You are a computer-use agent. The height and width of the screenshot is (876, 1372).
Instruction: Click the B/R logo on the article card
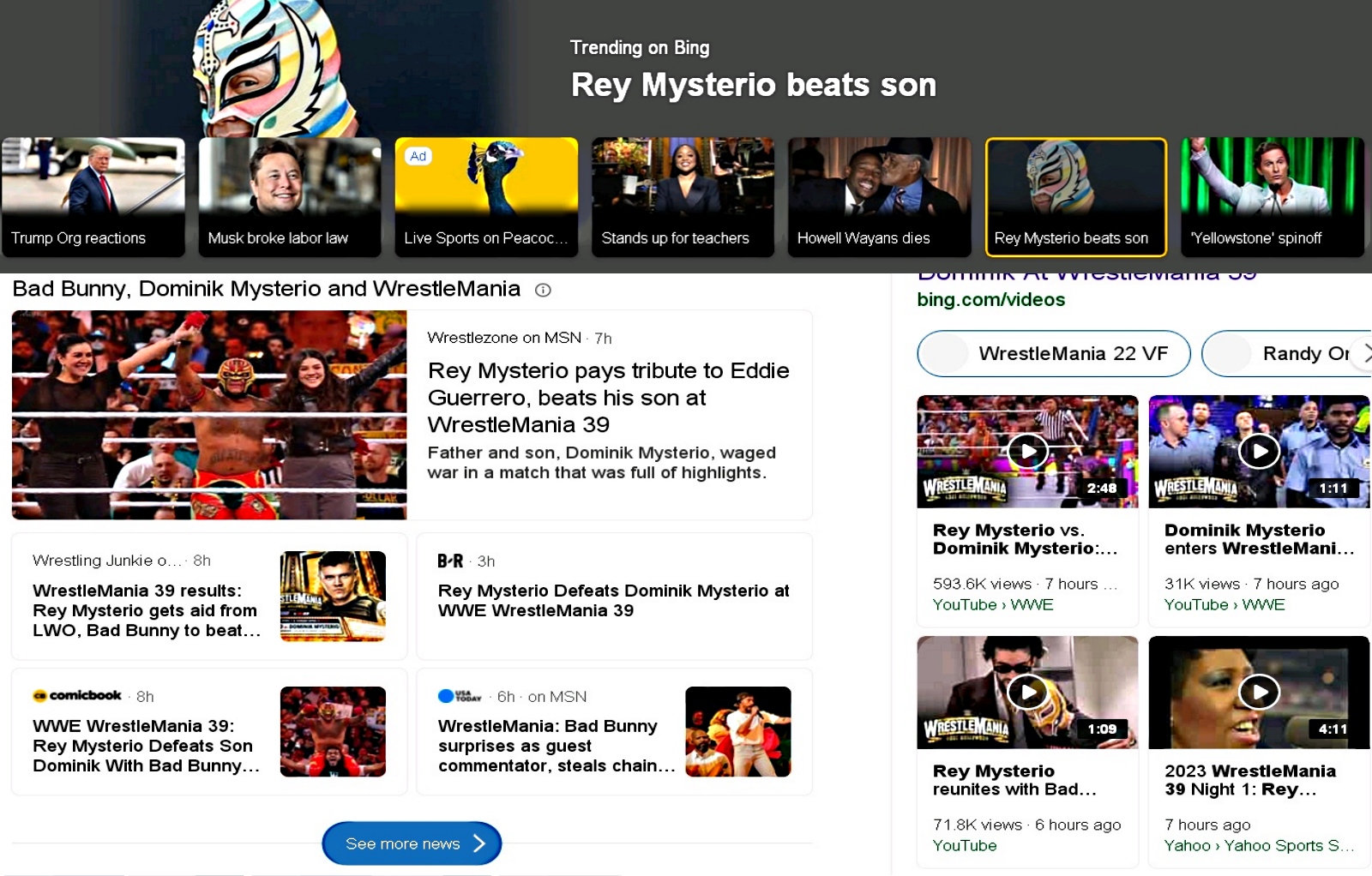click(x=450, y=561)
